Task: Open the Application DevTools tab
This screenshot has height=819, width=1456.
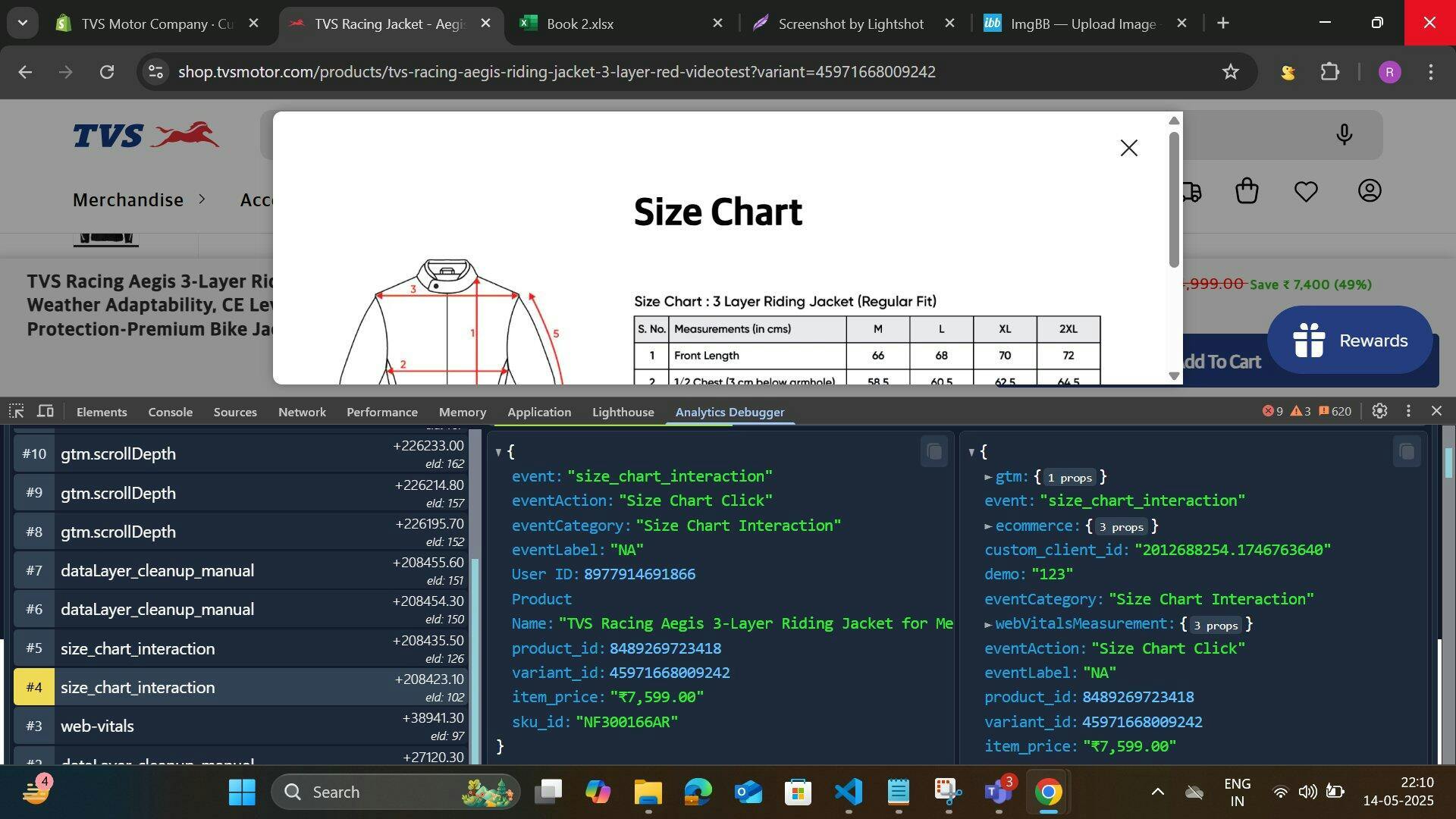Action: point(539,412)
